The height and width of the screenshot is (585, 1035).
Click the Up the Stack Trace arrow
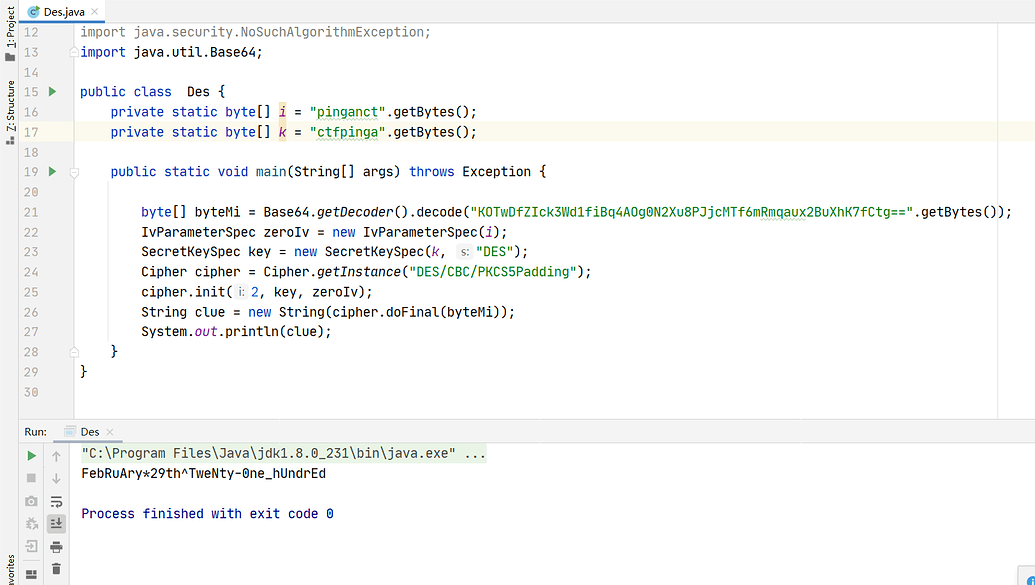(x=56, y=456)
